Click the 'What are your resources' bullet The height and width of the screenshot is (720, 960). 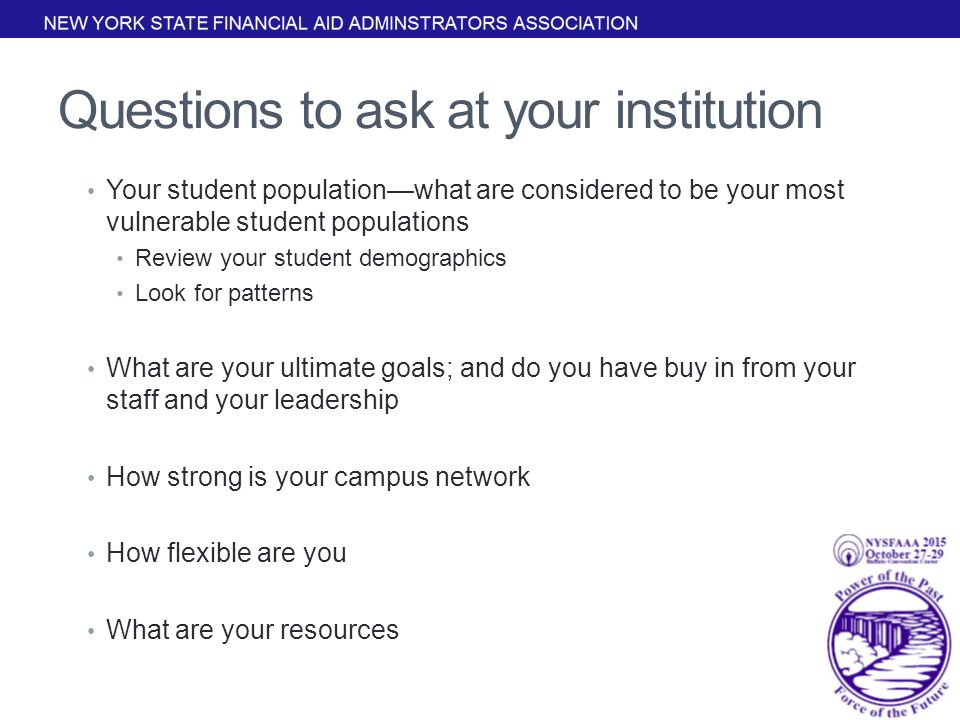252,630
